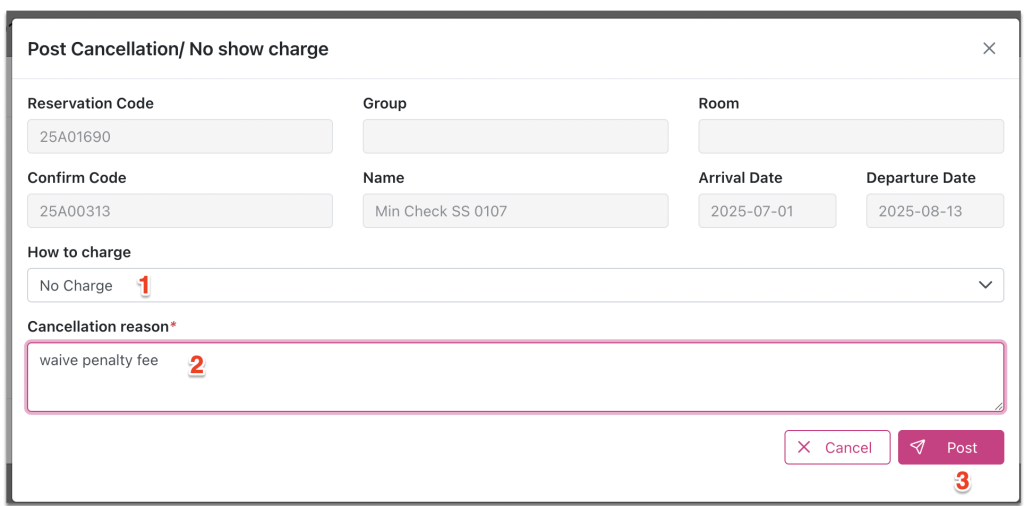
Task: Expand the How to charge chevron arrow
Action: click(x=985, y=285)
